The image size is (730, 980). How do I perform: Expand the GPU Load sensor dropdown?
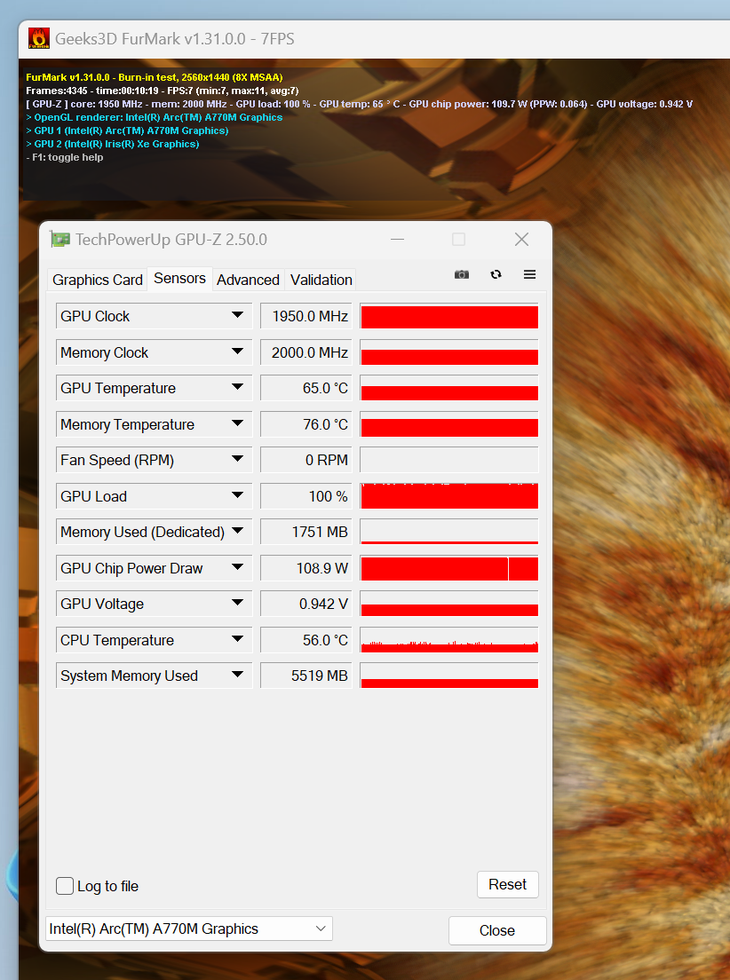238,495
